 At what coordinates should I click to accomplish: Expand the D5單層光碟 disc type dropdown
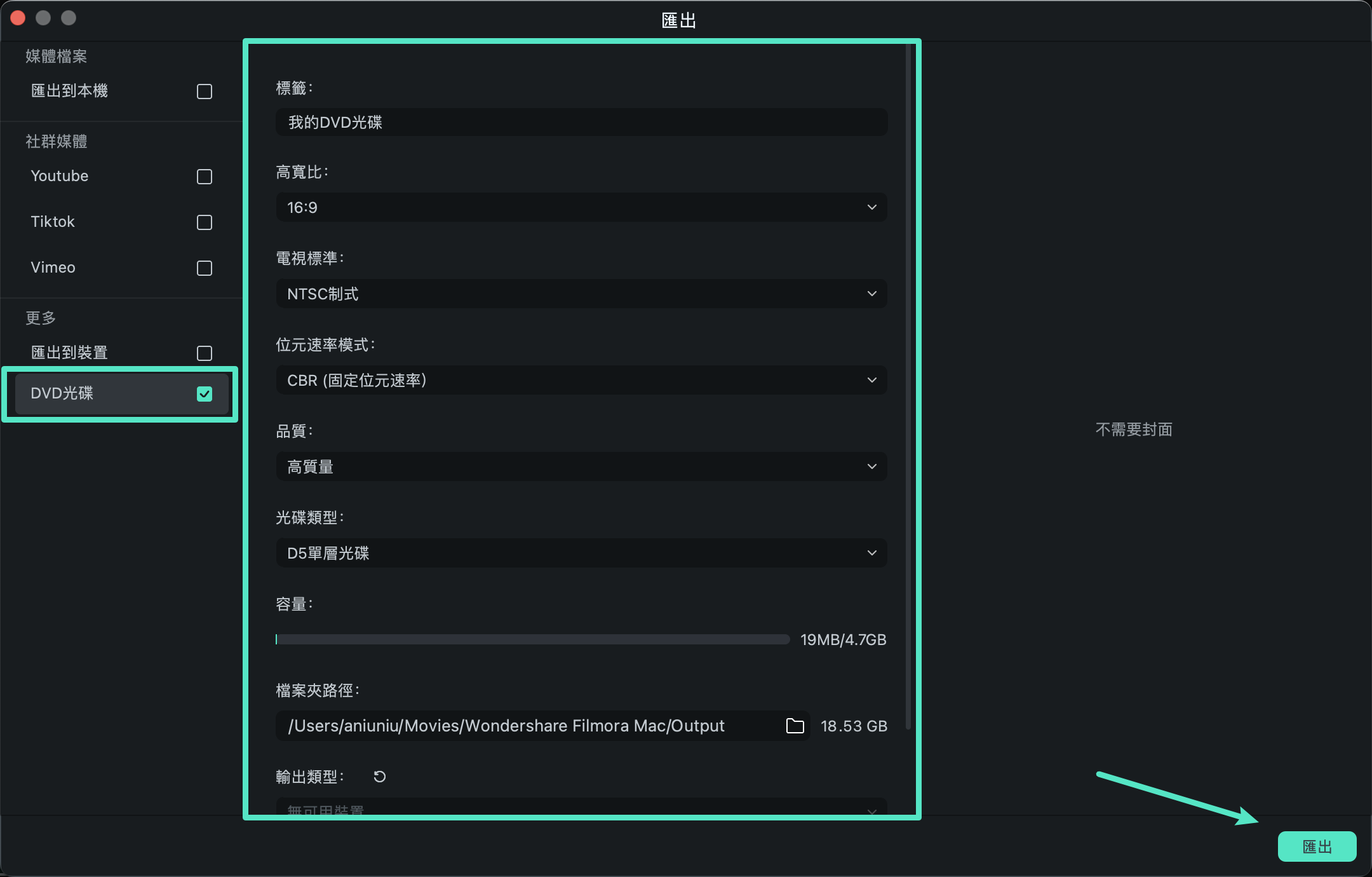[x=581, y=553]
